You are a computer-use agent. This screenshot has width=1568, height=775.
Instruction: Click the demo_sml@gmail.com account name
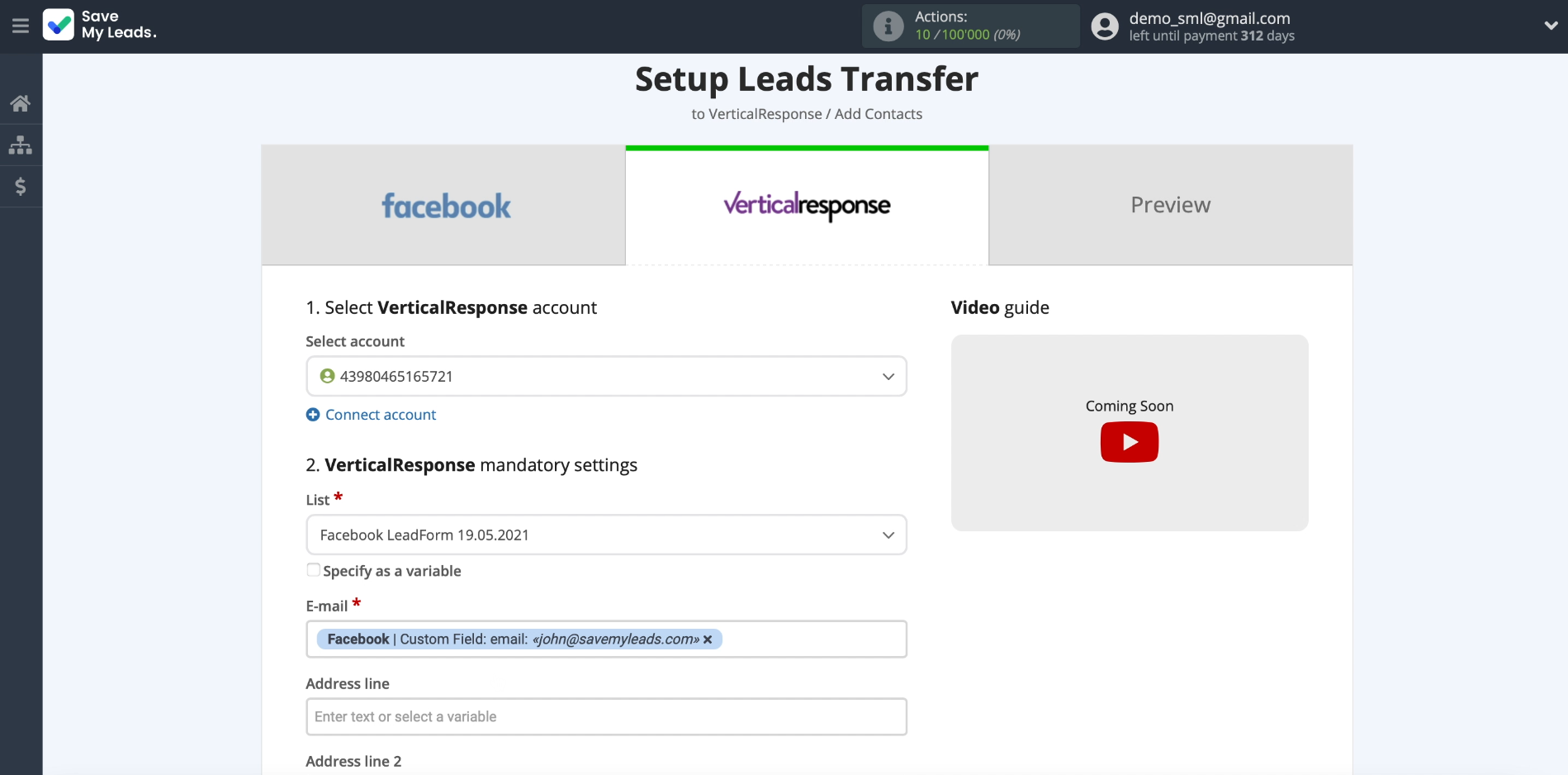point(1210,18)
